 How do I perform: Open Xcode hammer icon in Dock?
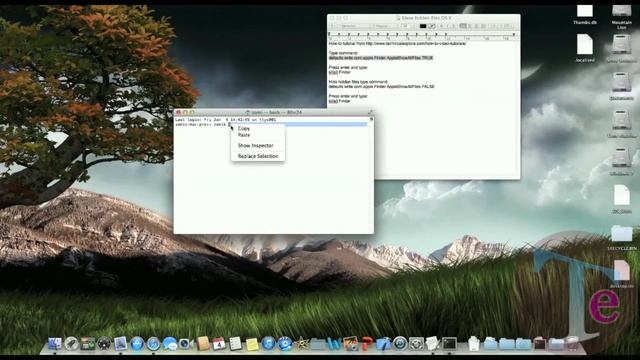tap(383, 344)
